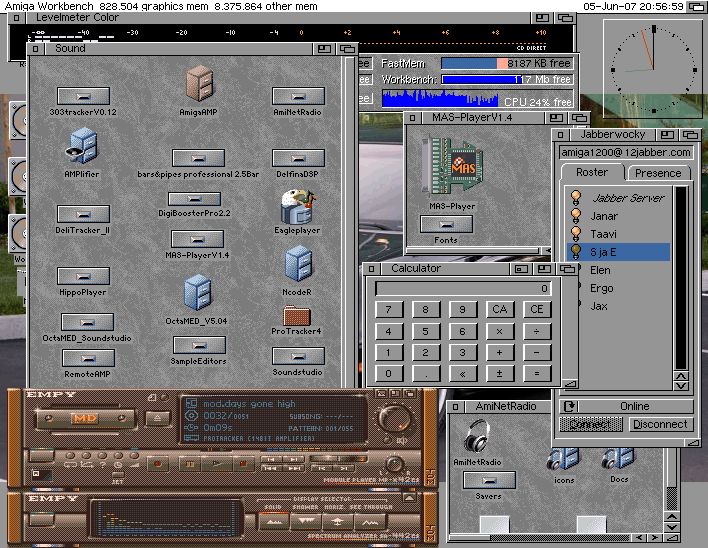
Task: Click the Jabberwocky roster scroll down arrow
Action: pyautogui.click(x=681, y=385)
